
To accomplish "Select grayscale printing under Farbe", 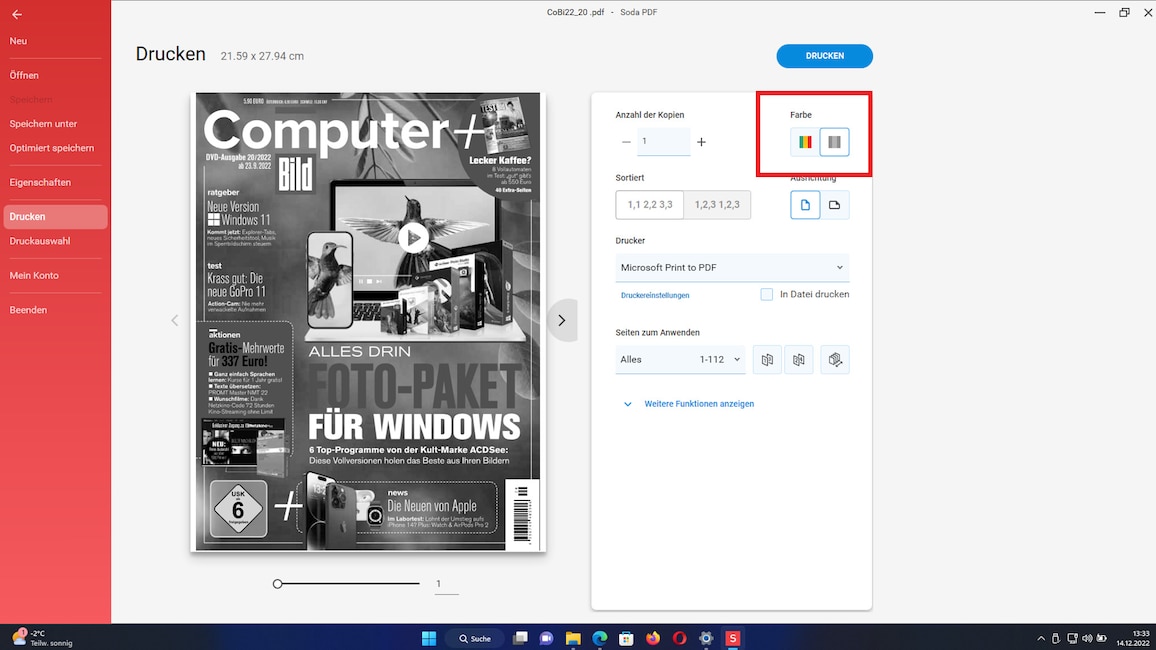I will coord(834,141).
